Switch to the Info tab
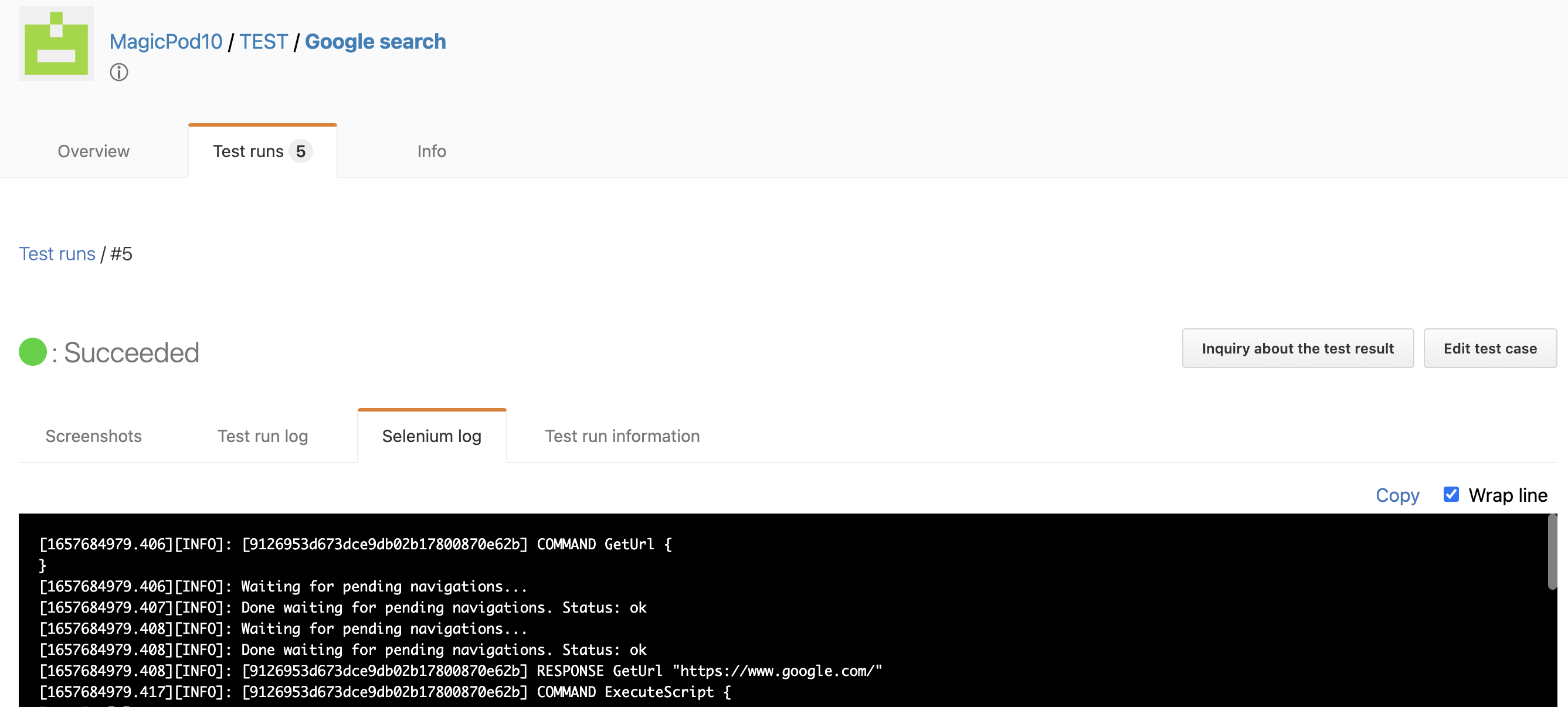Screen dimensions: 1568x707 (432, 151)
